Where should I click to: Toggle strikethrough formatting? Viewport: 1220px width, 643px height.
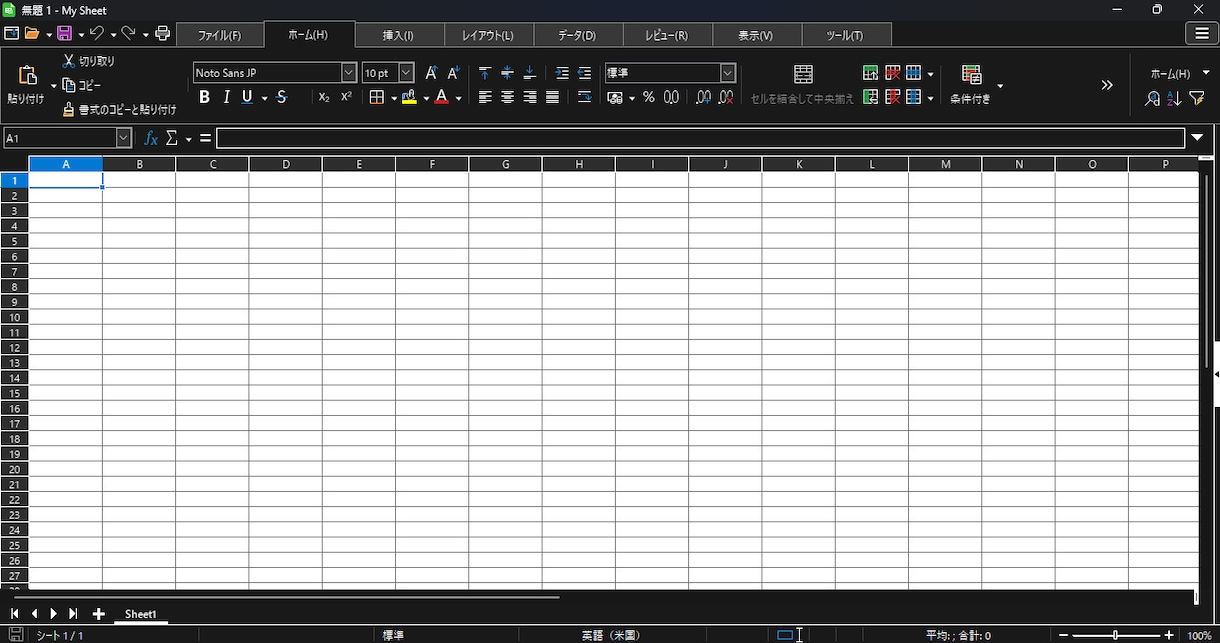pos(282,97)
